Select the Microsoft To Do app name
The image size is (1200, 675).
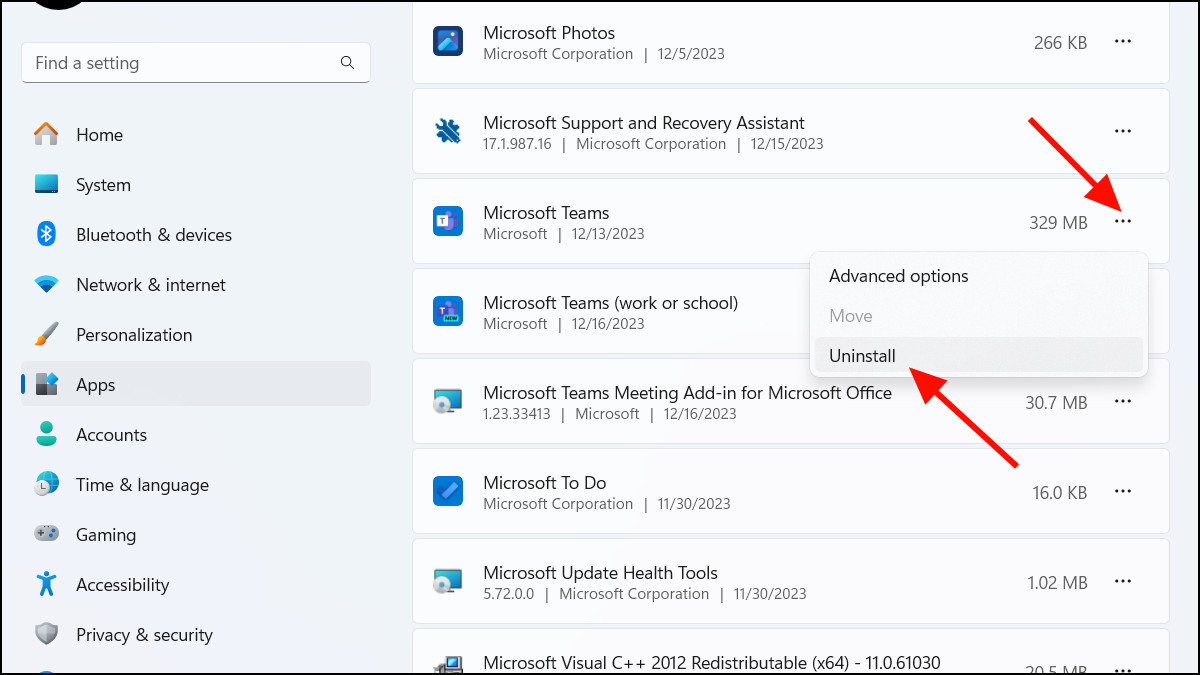coord(545,483)
